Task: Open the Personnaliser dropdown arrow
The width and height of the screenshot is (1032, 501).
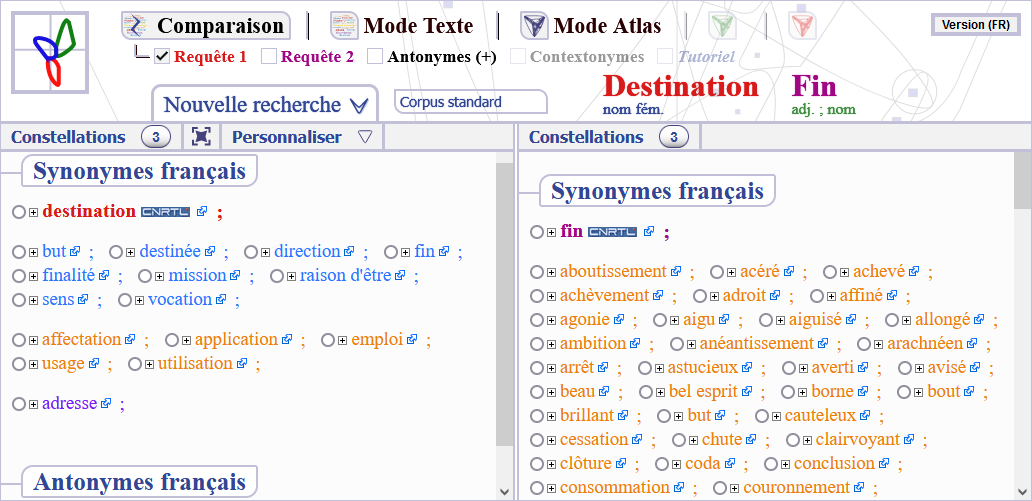Action: tap(364, 137)
